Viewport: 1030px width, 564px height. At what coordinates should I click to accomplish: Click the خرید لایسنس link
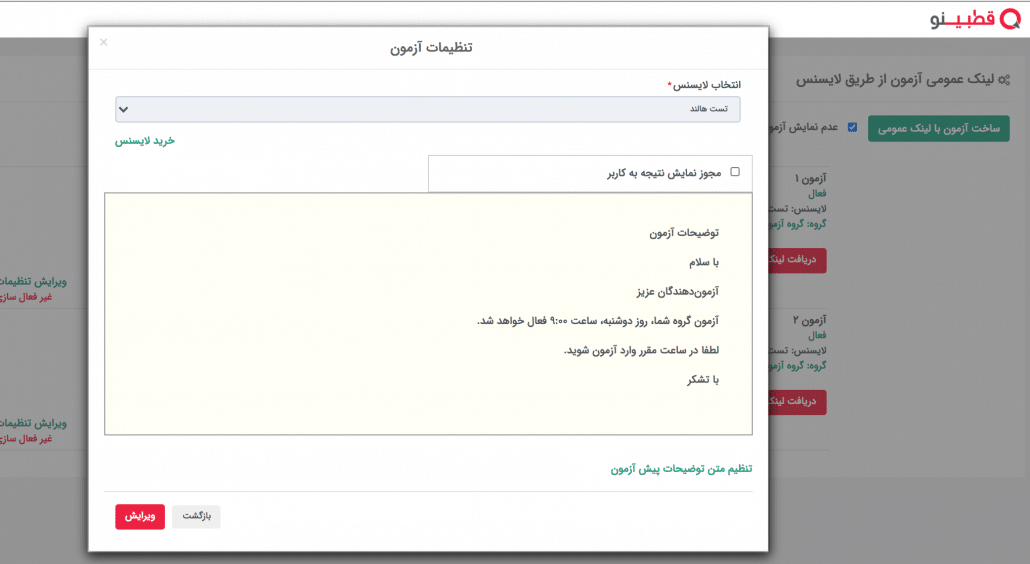pos(145,141)
